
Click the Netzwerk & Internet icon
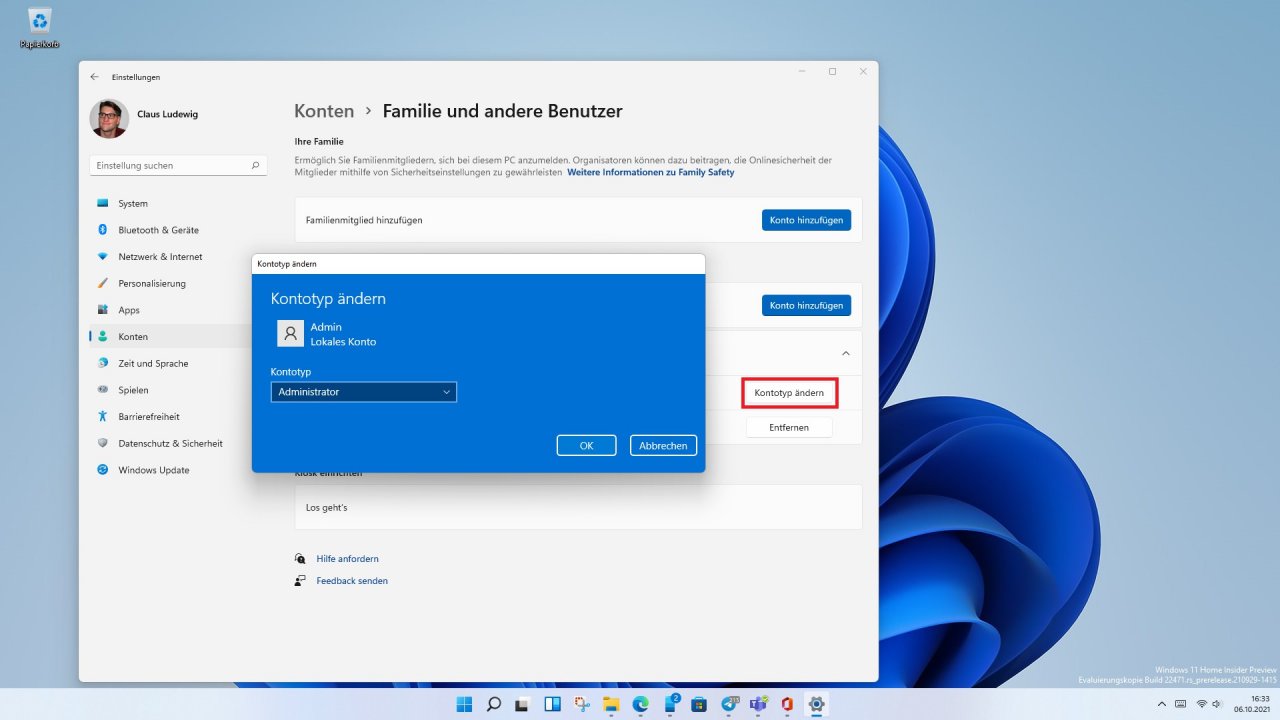point(102,257)
